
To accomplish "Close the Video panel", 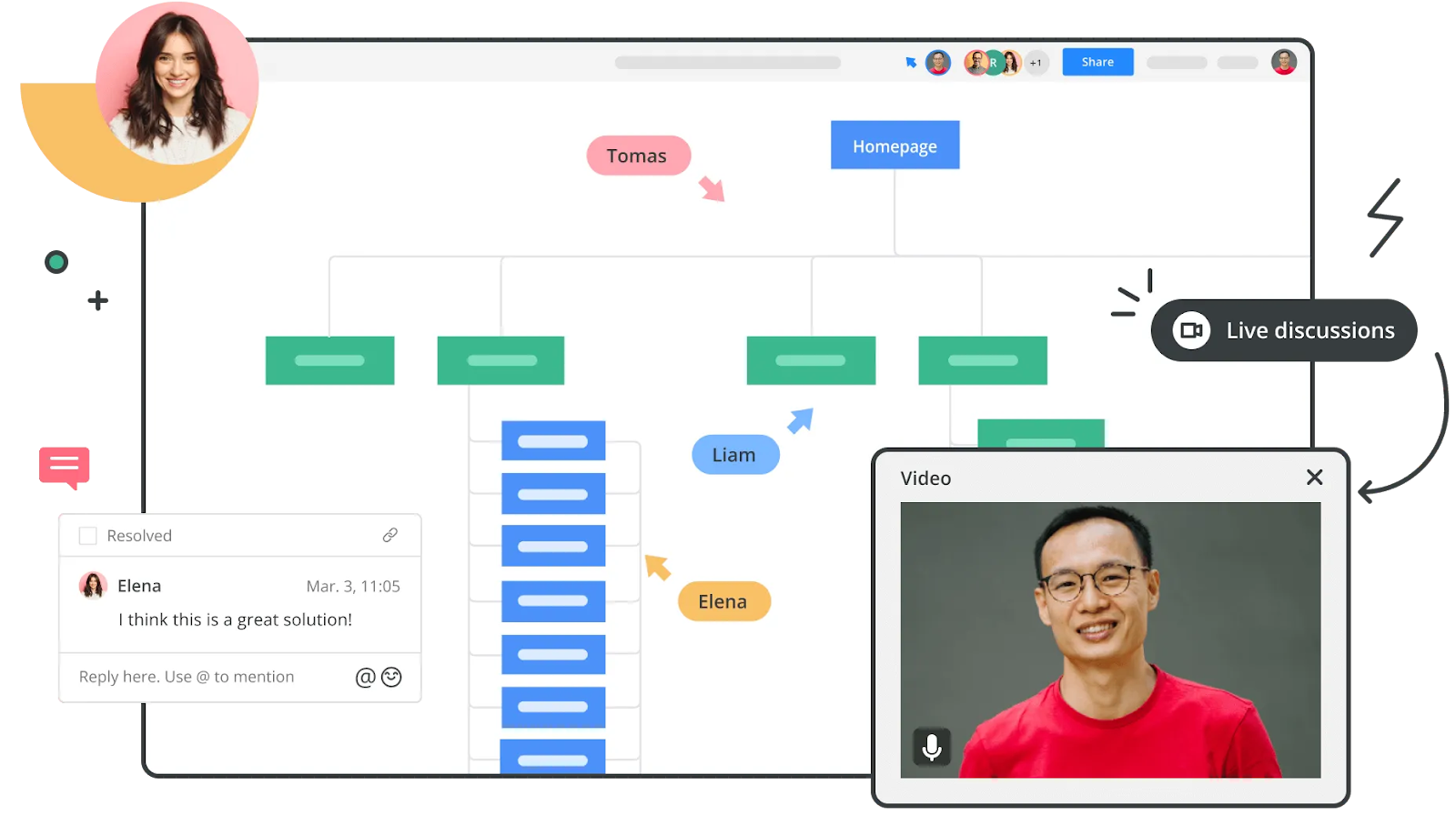I will click(x=1314, y=478).
